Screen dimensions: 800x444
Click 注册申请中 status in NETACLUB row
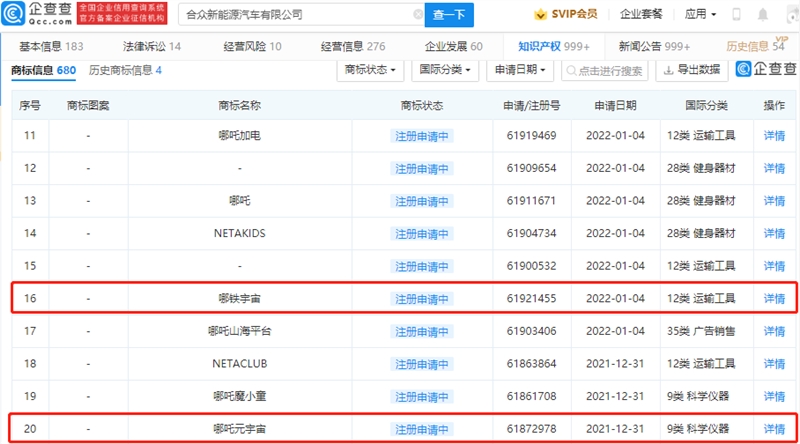(x=422, y=364)
